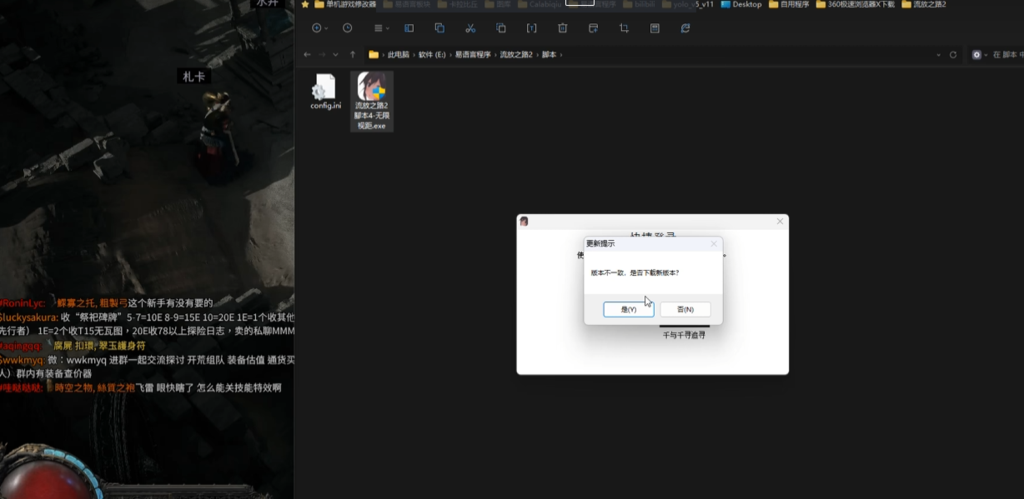Close the 更新提示 update prompt dialog
The height and width of the screenshot is (499, 1024).
(713, 244)
